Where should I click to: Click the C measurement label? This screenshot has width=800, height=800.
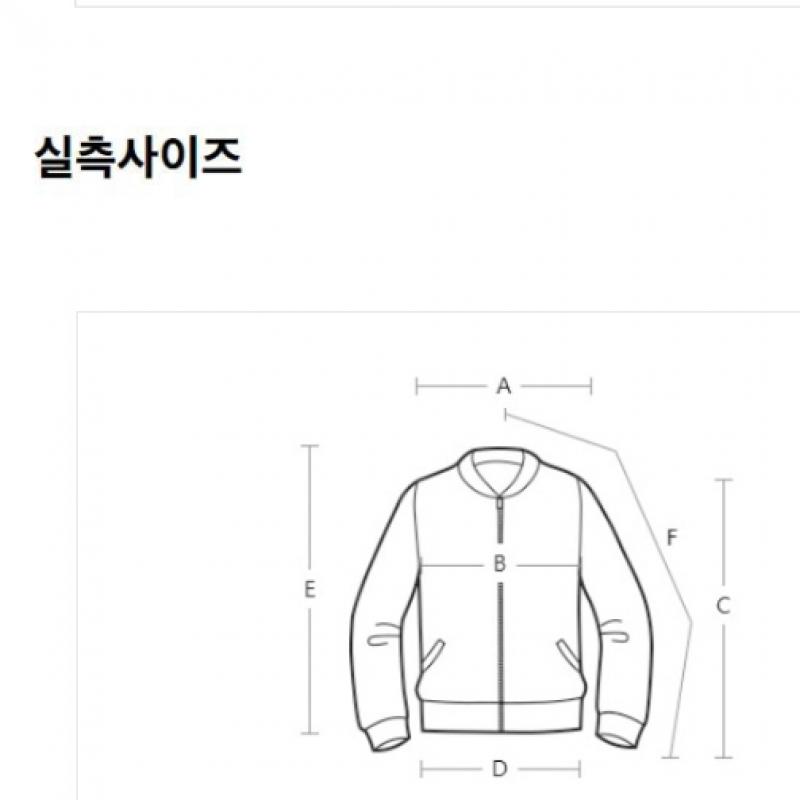[x=723, y=606]
